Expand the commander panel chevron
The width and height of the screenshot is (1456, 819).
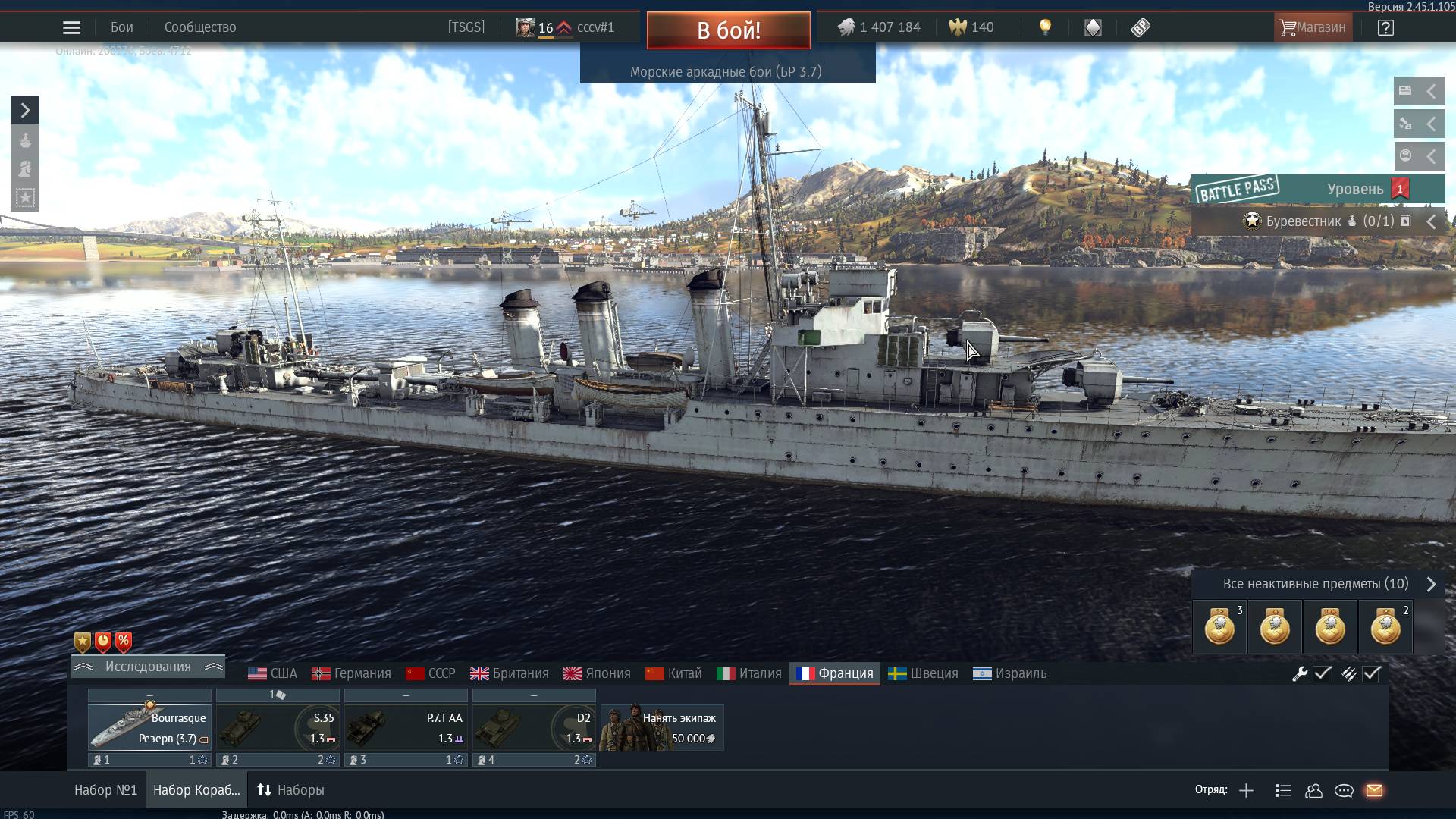tap(1431, 156)
